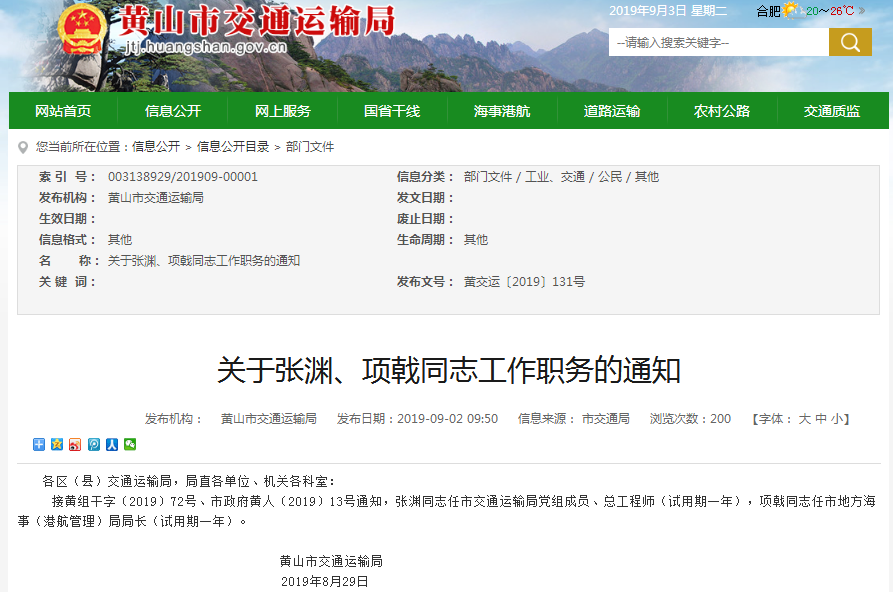Screen dimensions: 893x592
Task: Click 信息来源 value 市交通局
Action: click(x=605, y=419)
